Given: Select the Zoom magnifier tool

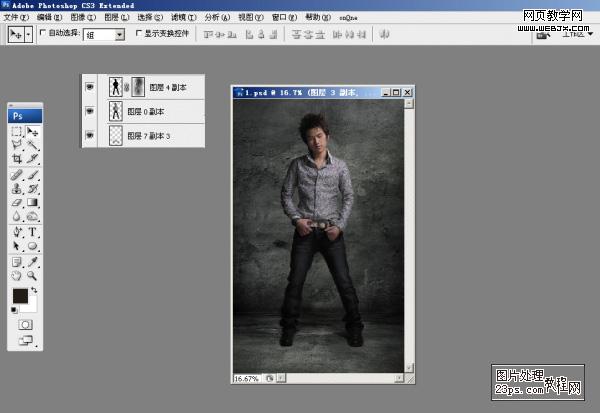Looking at the screenshot, I should coord(32,274).
